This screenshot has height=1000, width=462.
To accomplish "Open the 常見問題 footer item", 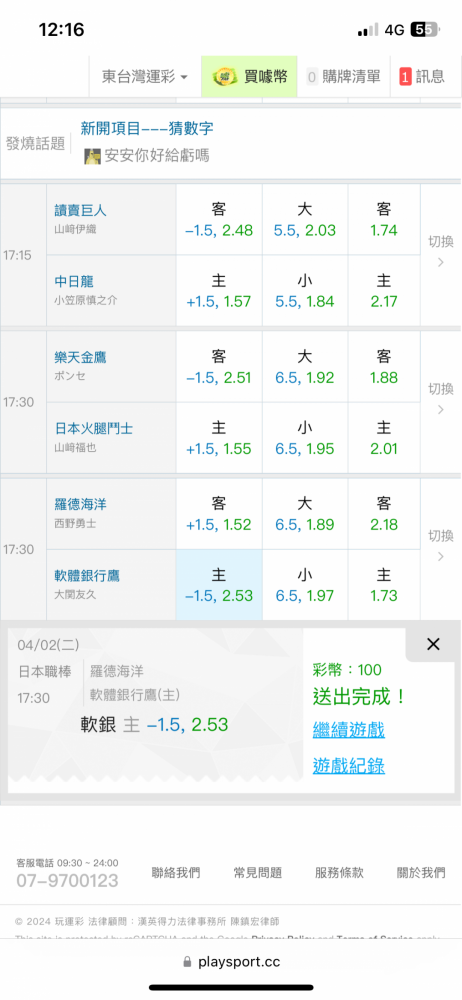I will pos(258,873).
